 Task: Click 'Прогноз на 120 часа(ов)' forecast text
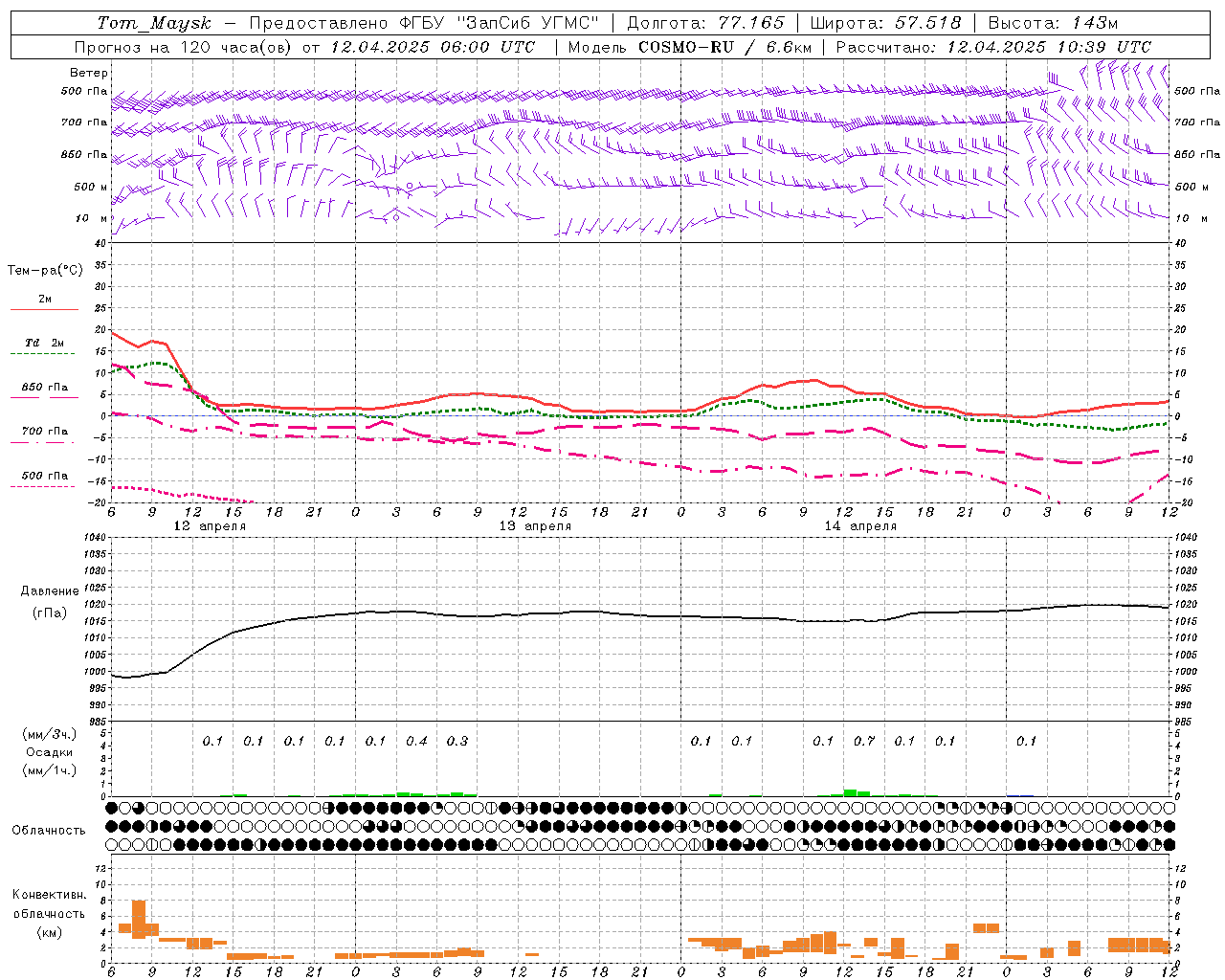(x=185, y=47)
